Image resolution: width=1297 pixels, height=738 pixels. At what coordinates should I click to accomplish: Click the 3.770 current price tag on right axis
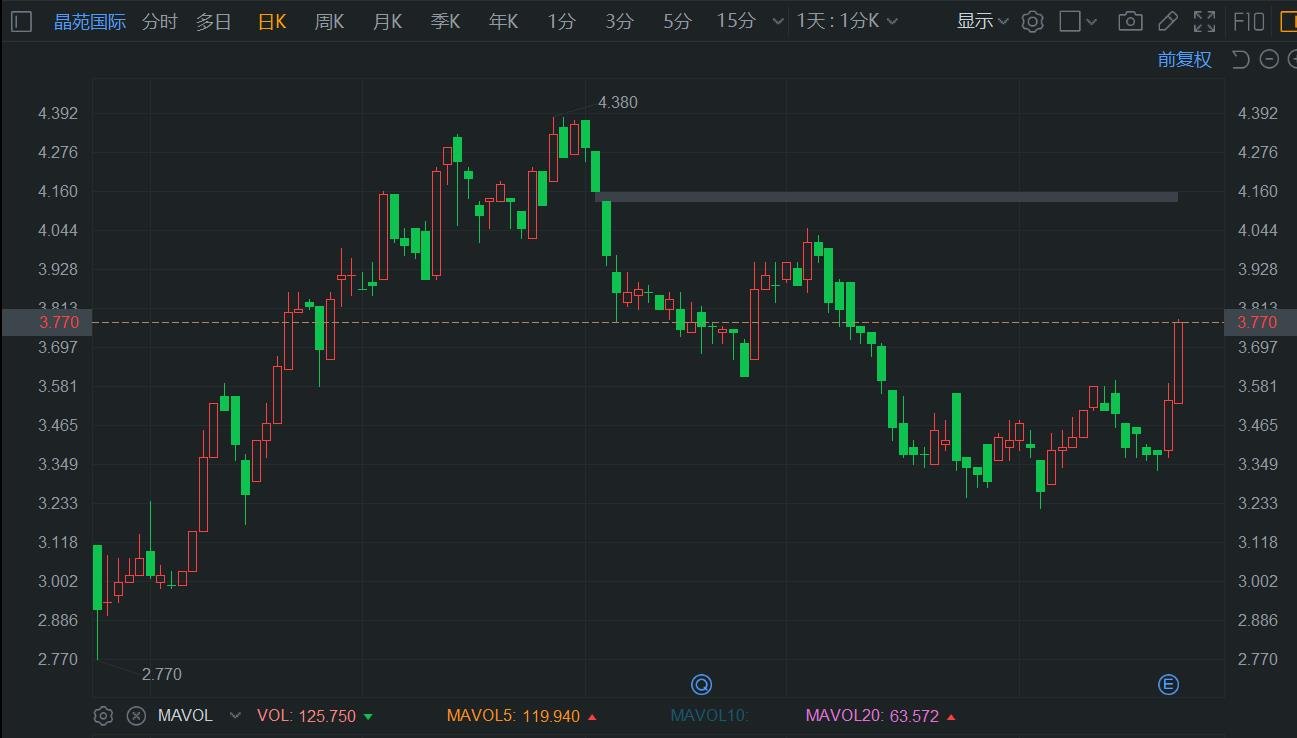(x=1260, y=322)
